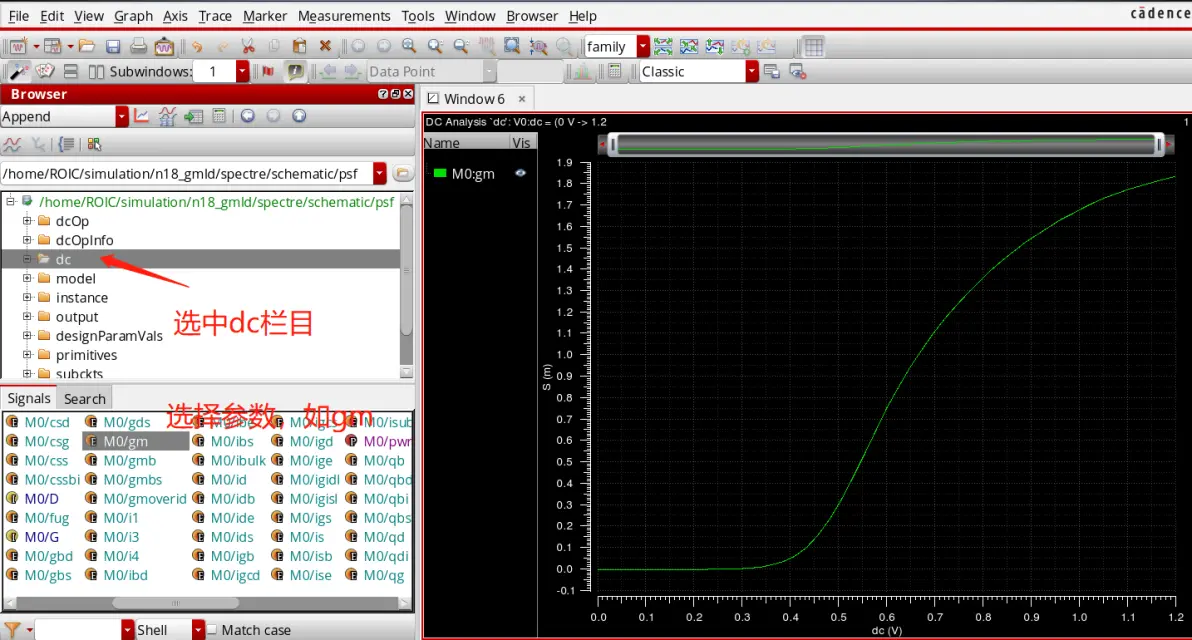Click the Browser back navigation arrow
Viewport: 1192px width, 640px height.
[x=248, y=116]
